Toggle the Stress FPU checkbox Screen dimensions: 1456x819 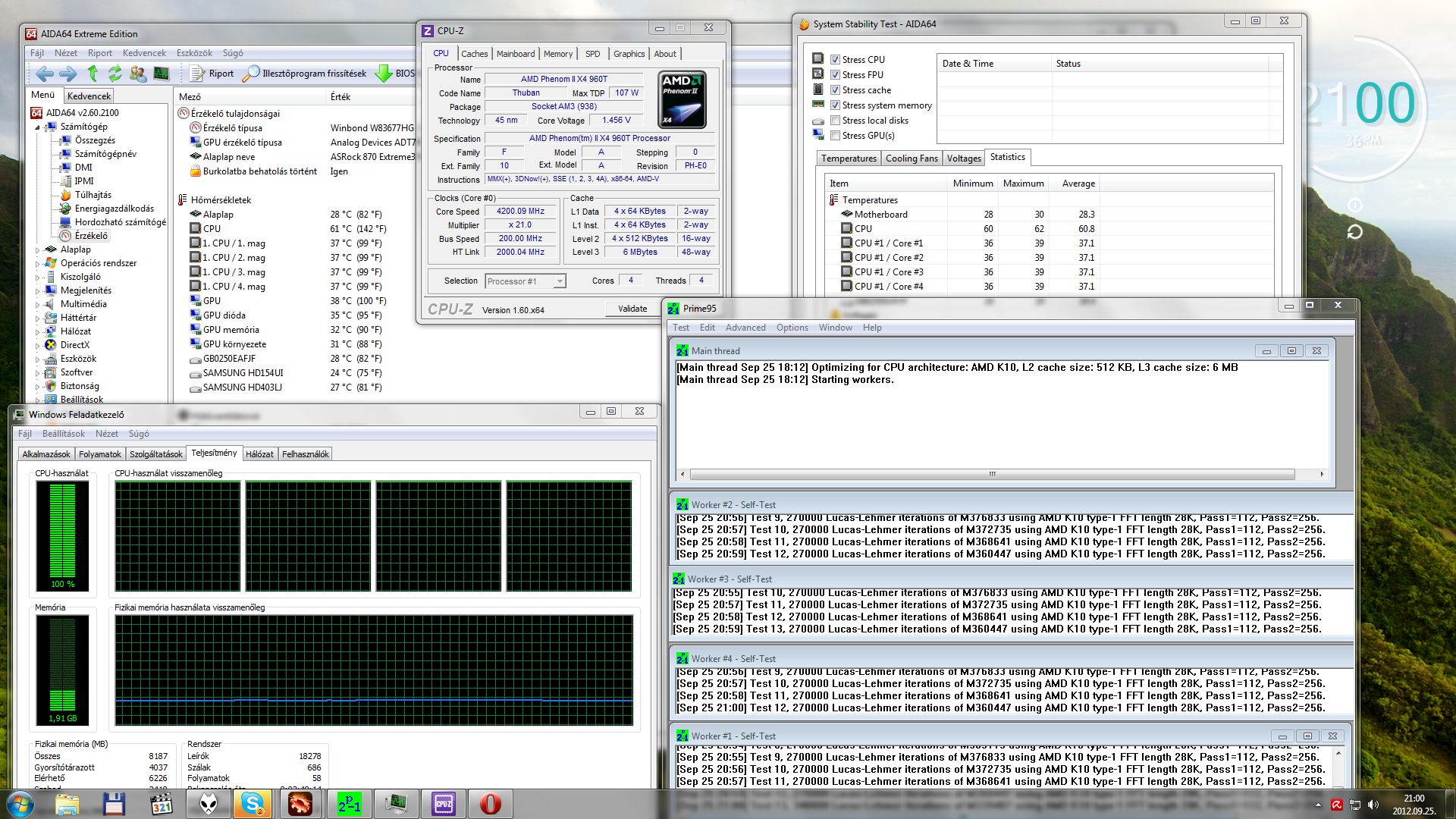coord(835,75)
